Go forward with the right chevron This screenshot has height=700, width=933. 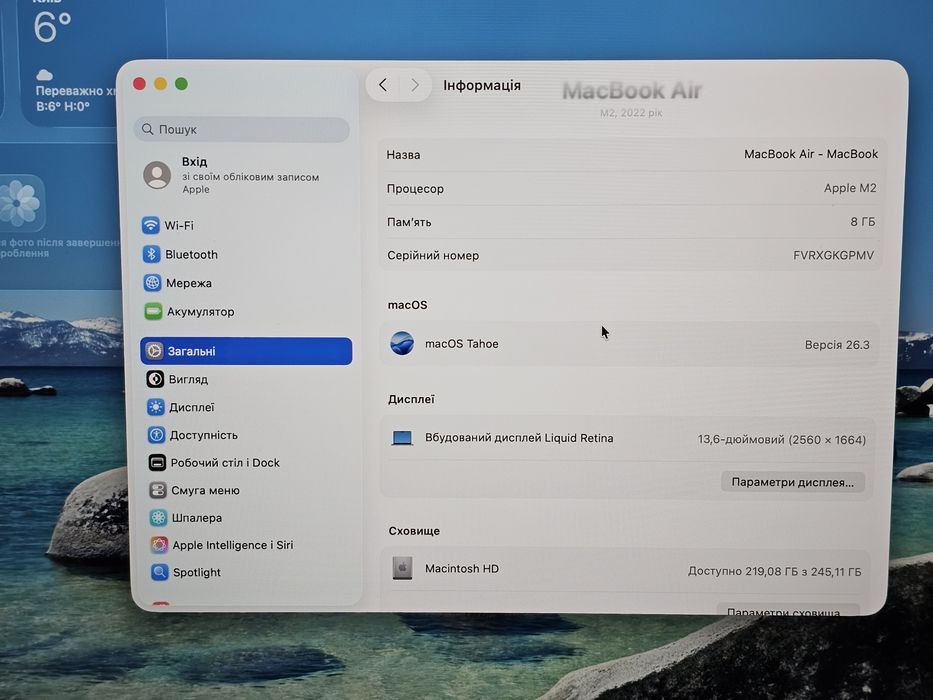tap(415, 85)
